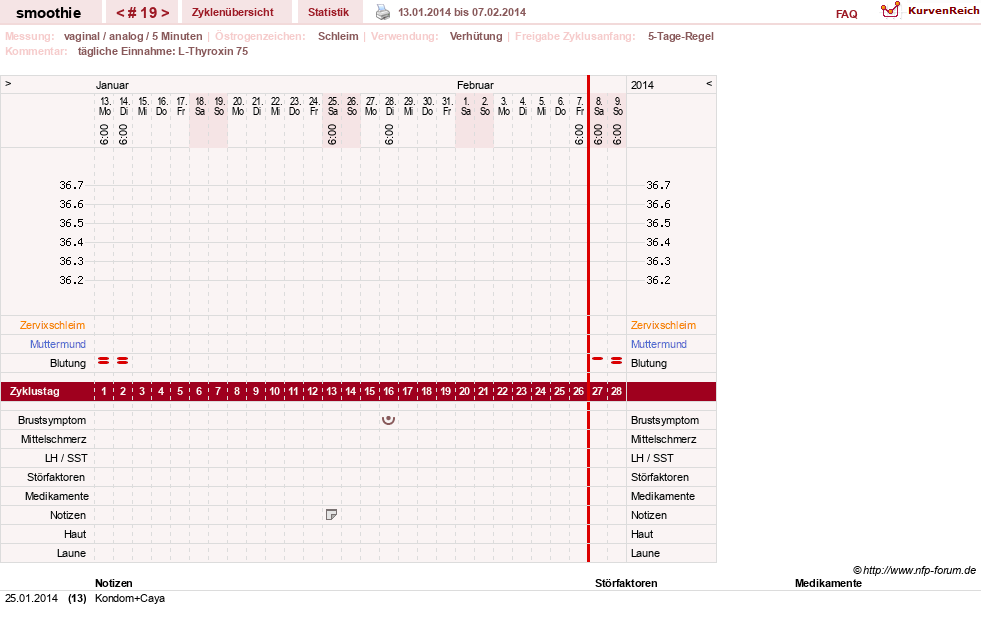981x622 pixels.
Task: Go to next cycle with the right arrow beside #19
Action: [x=165, y=13]
